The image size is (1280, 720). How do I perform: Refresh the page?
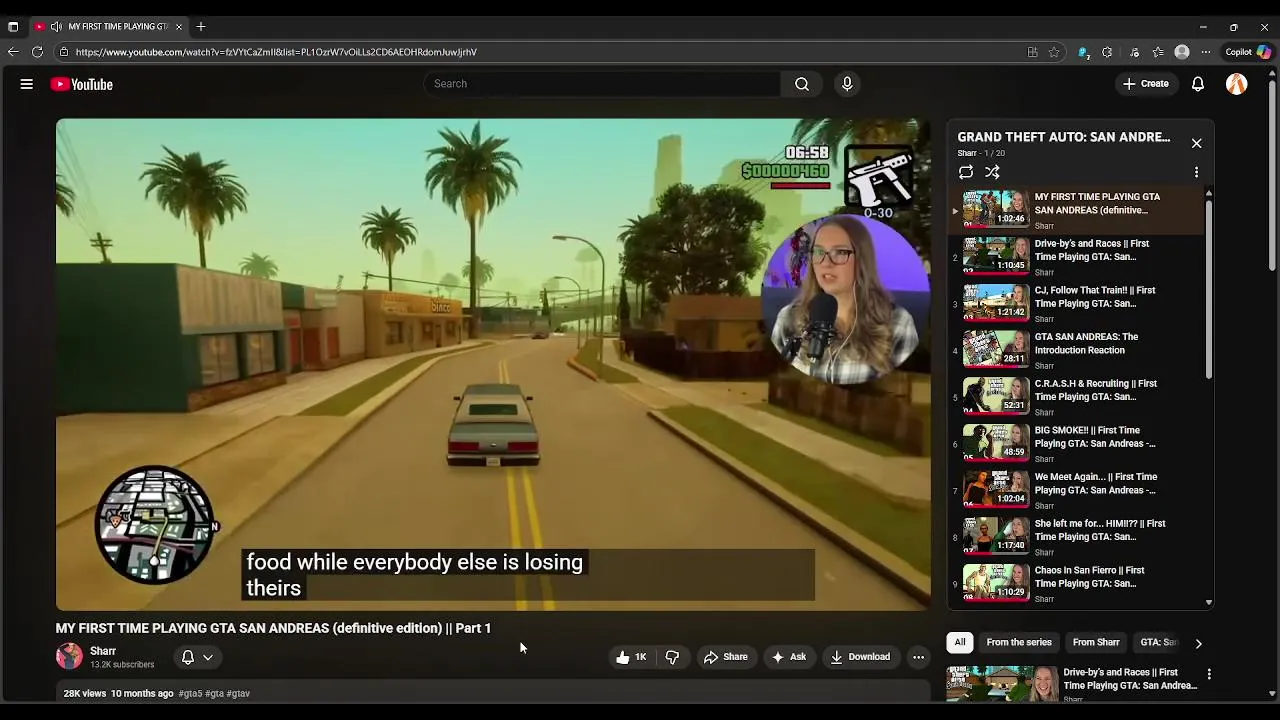point(37,52)
